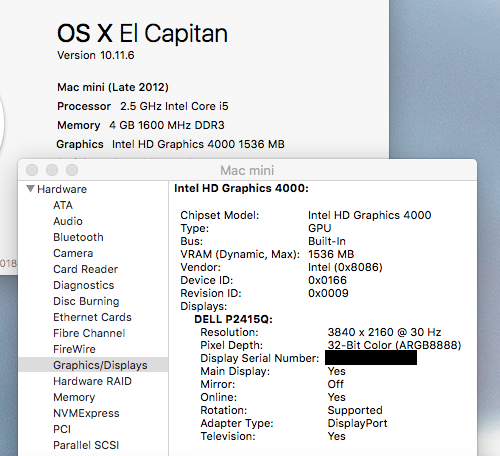Click Device ID value 0x0166
The width and height of the screenshot is (500, 456).
(x=327, y=280)
